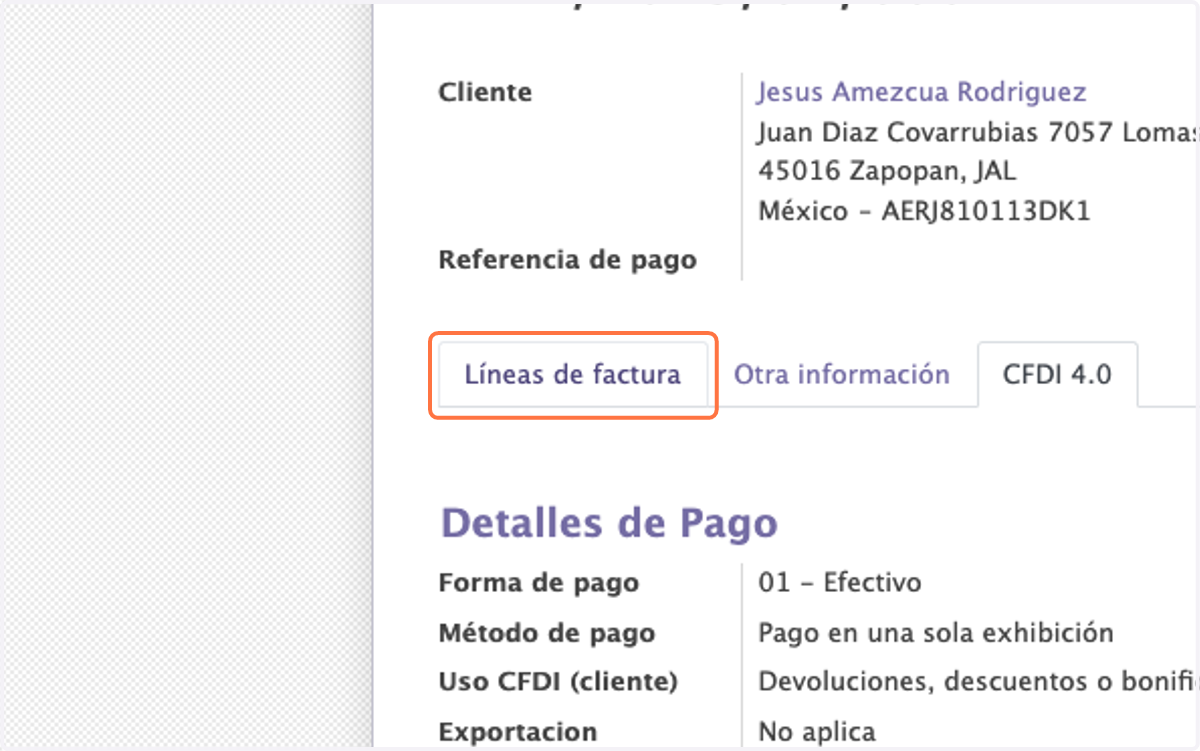Click the address line 45016 Zapopan, JAL
The height and width of the screenshot is (751, 1200).
[887, 172]
